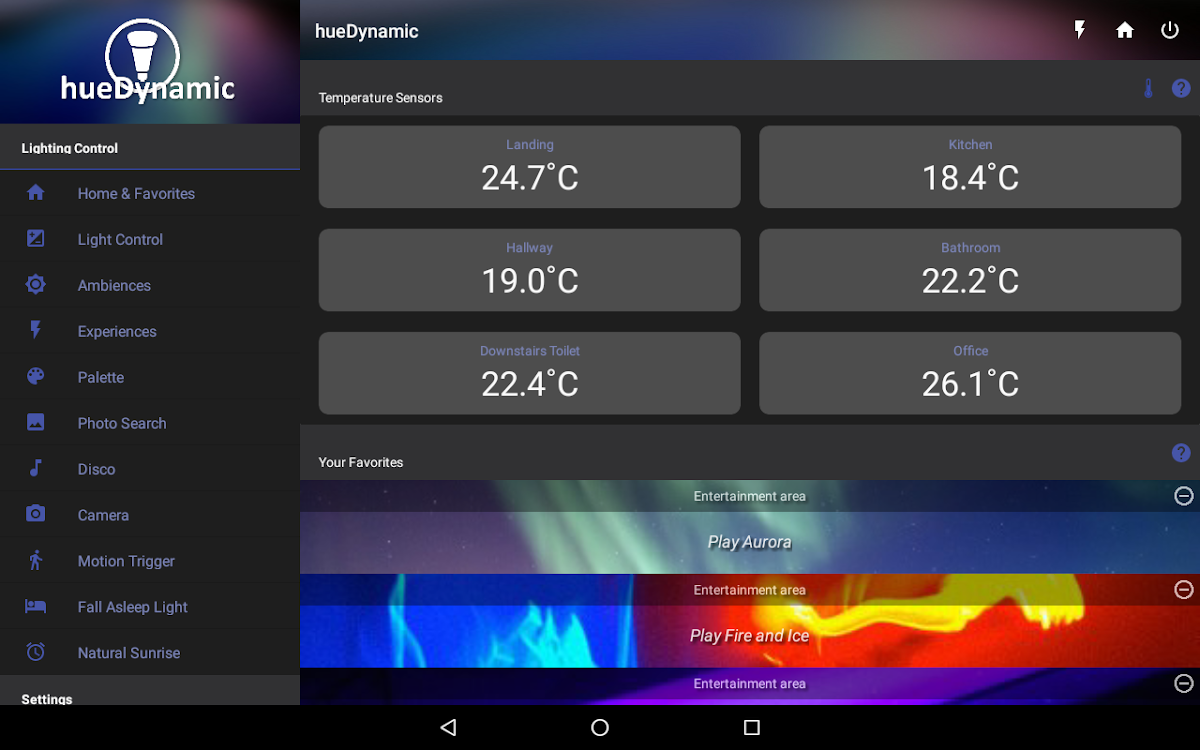This screenshot has width=1200, height=750.
Task: Open the Palette color picker page
Action: click(101, 377)
